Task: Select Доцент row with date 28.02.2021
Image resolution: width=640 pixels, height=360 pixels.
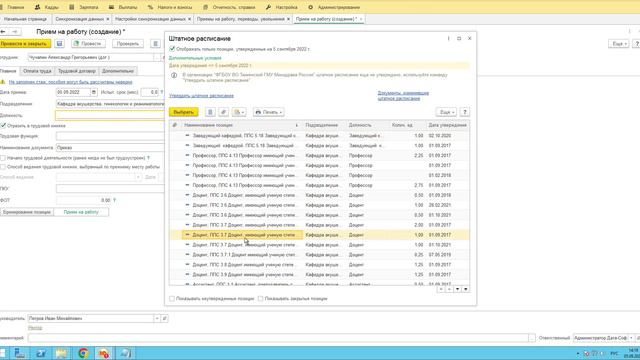Action: [320, 205]
